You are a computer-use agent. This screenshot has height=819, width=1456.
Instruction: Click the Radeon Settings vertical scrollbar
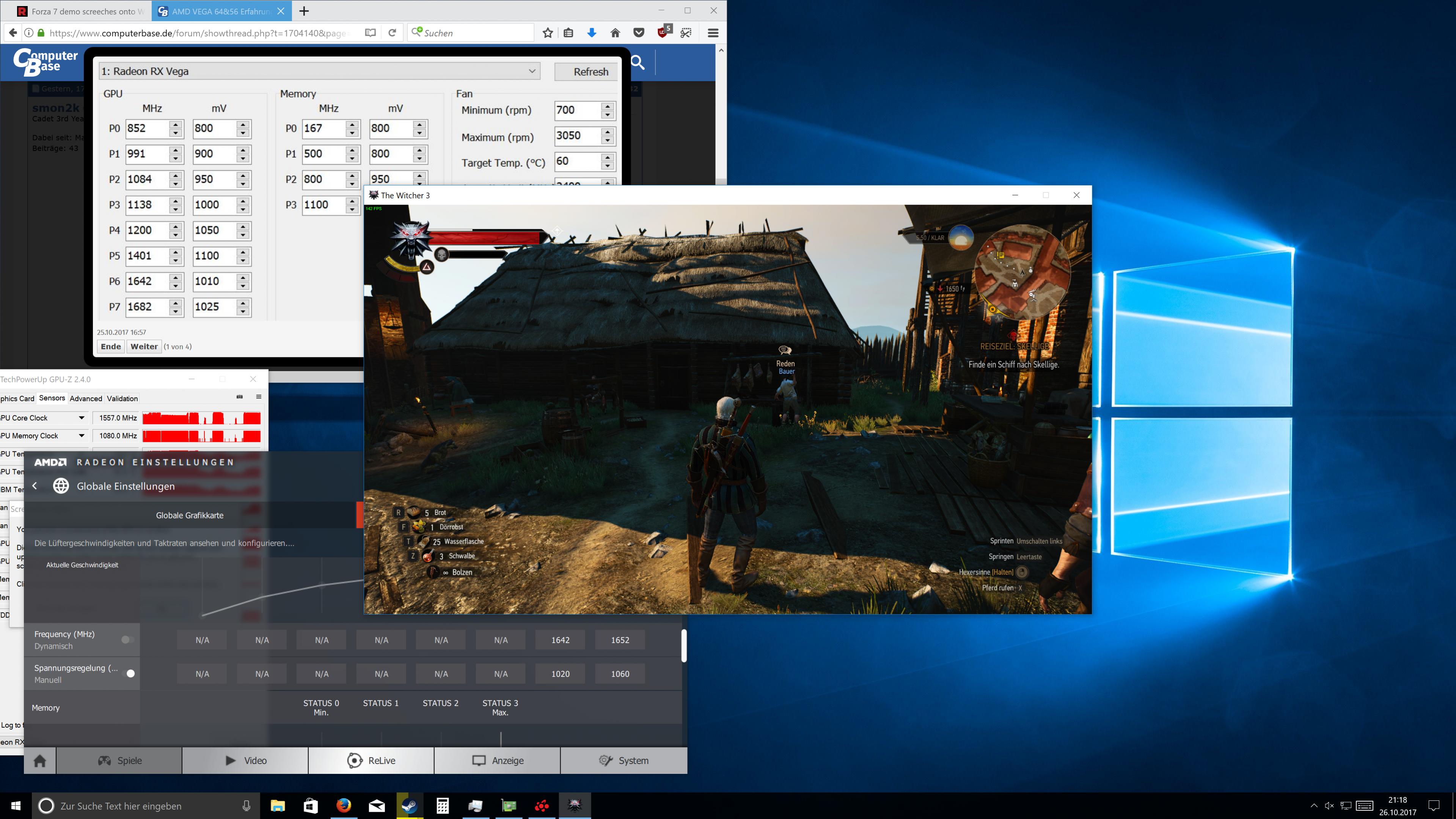(x=684, y=646)
